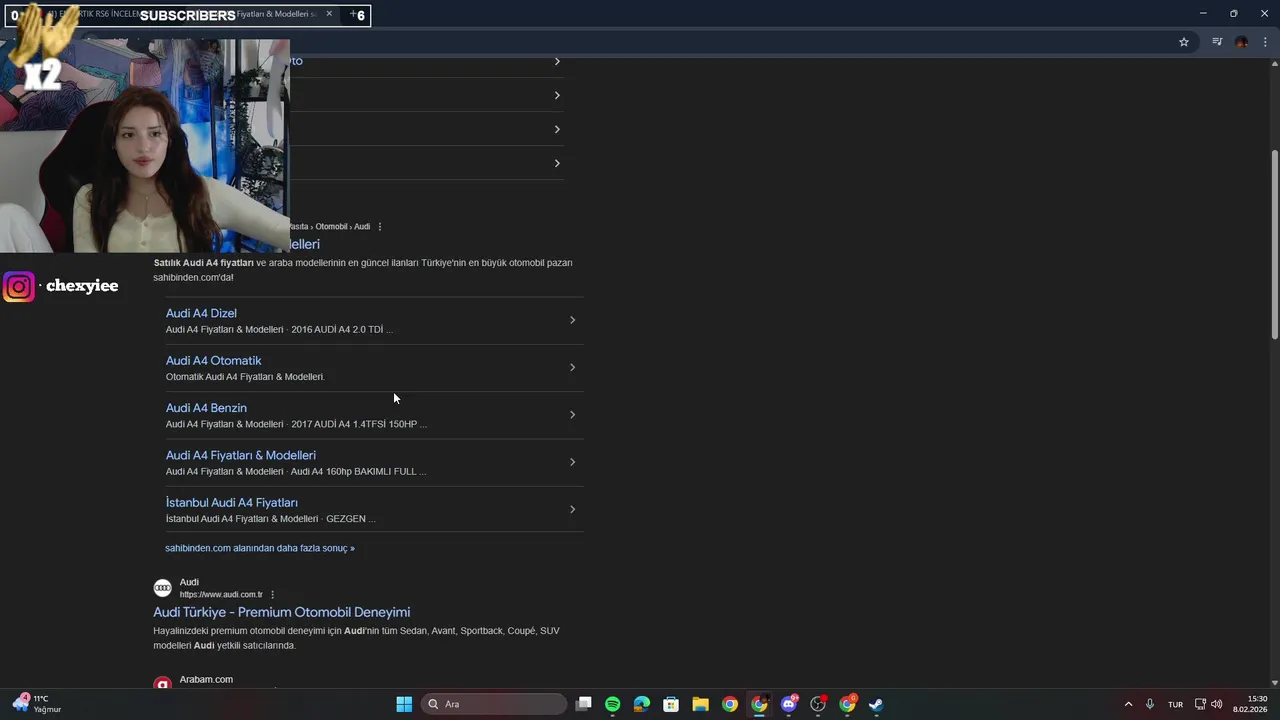Open Chrome's three-dot menu
The height and width of the screenshot is (720, 1280).
coord(1265,42)
